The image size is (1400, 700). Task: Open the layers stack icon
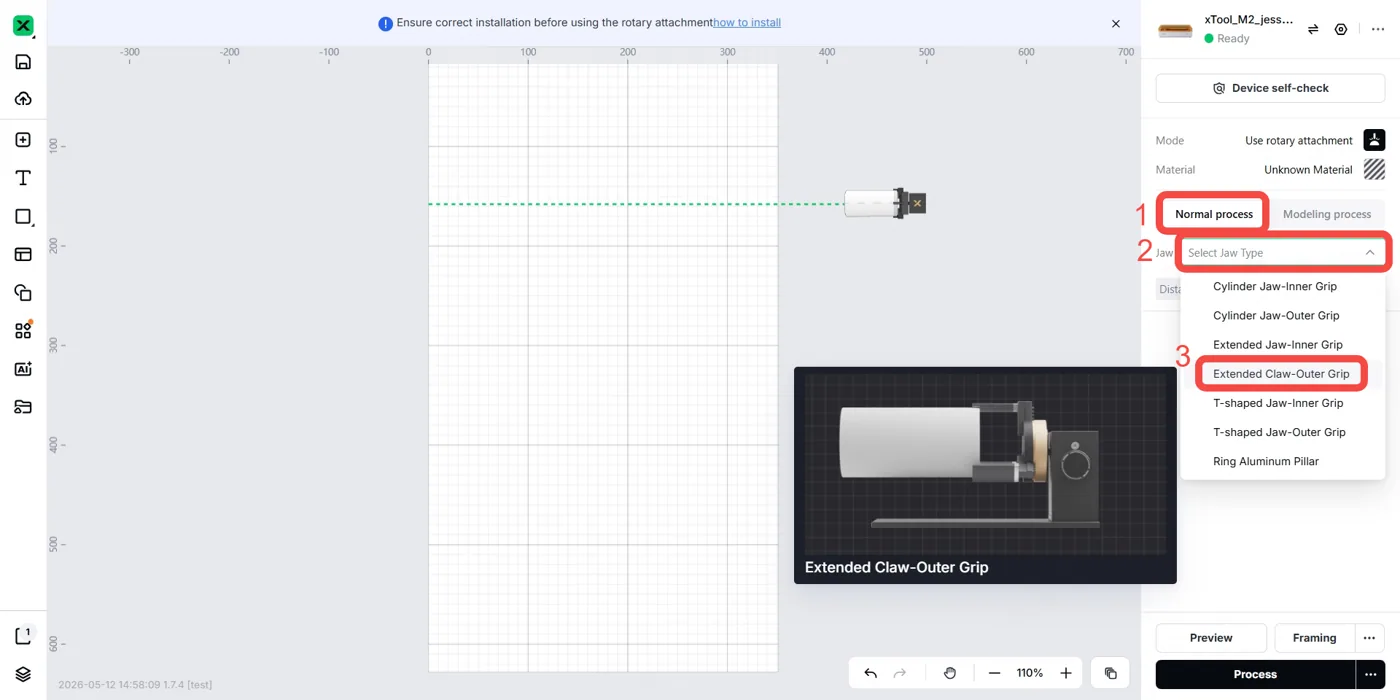click(x=23, y=674)
